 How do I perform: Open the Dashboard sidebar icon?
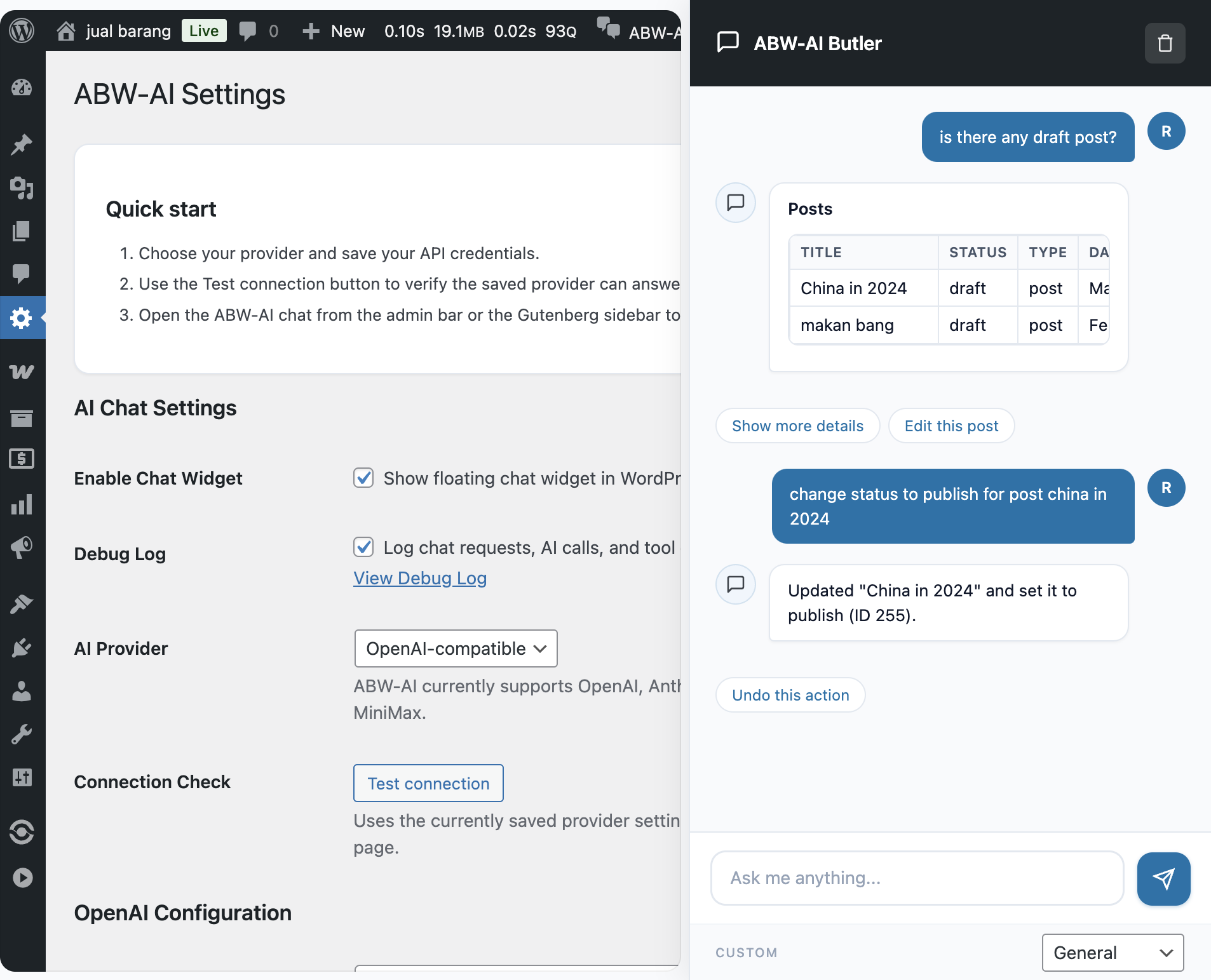[x=22, y=88]
